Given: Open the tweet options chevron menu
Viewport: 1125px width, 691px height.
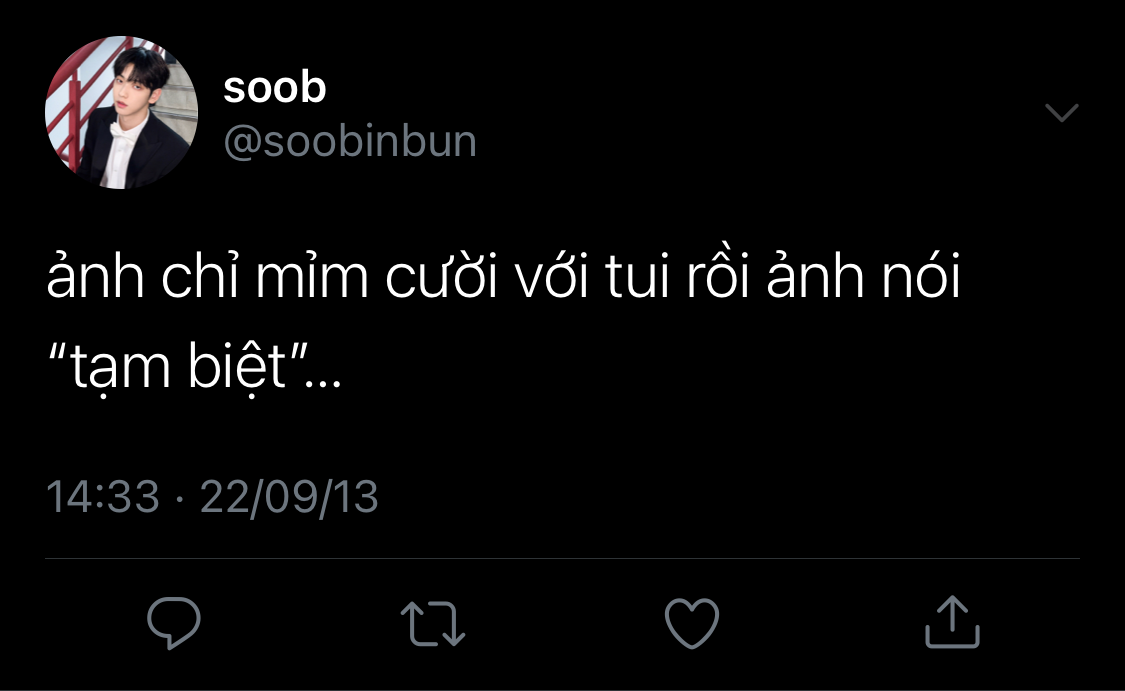Looking at the screenshot, I should click(x=1061, y=113).
